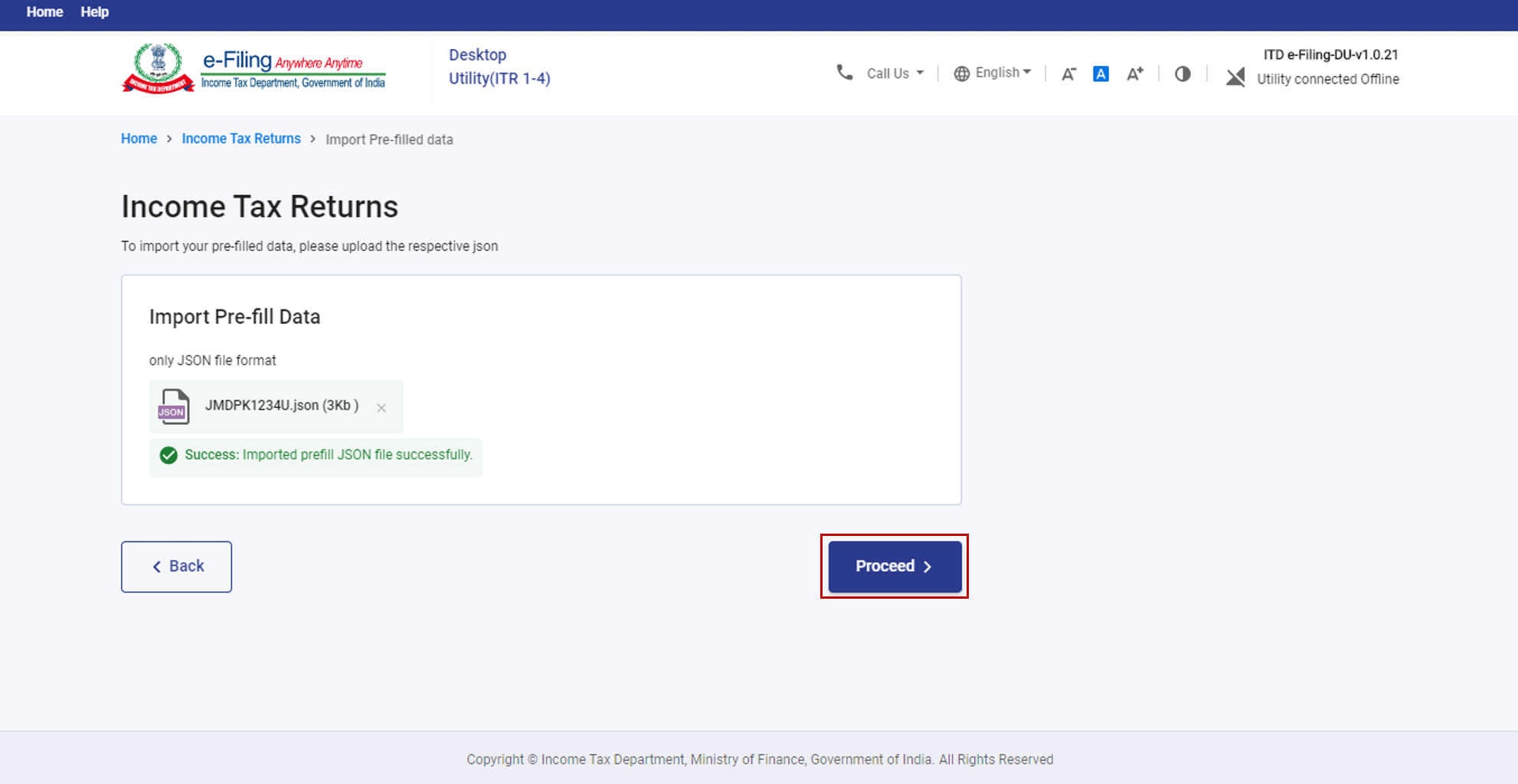The width and height of the screenshot is (1518, 784).
Task: Expand the Call Us dropdown
Action: (895, 73)
